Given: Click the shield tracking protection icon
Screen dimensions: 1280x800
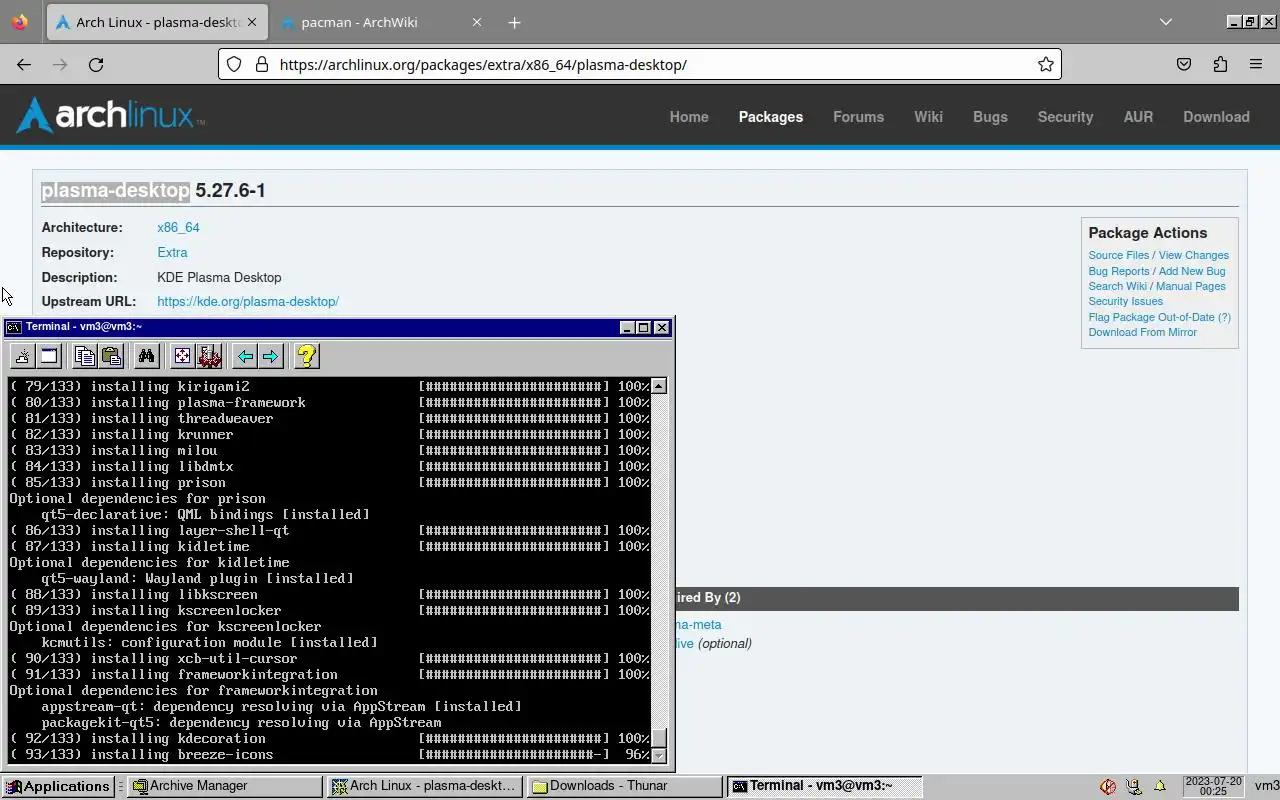Looking at the screenshot, I should [234, 64].
